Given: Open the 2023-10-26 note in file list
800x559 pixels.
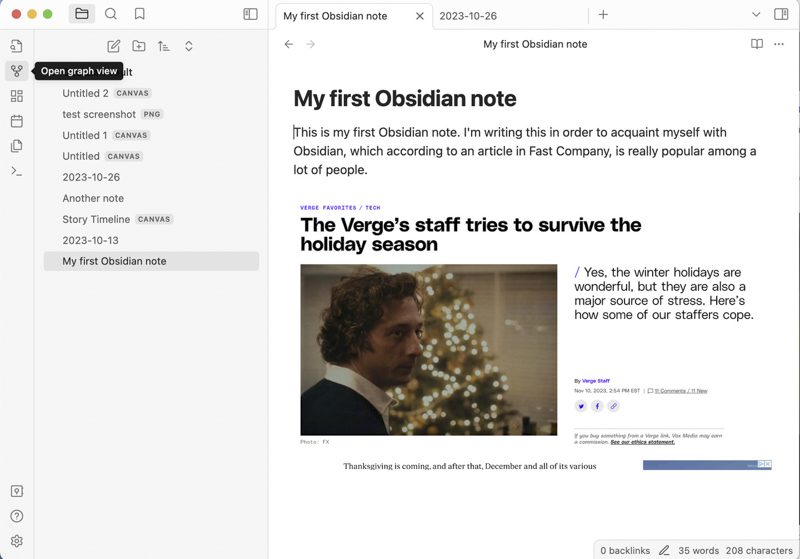Looking at the screenshot, I should point(151,177).
